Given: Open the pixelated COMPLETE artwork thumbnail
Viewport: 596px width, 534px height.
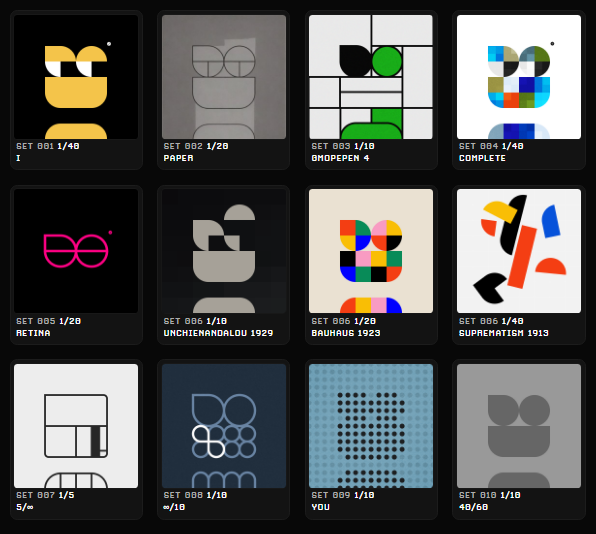Looking at the screenshot, I should [519, 77].
